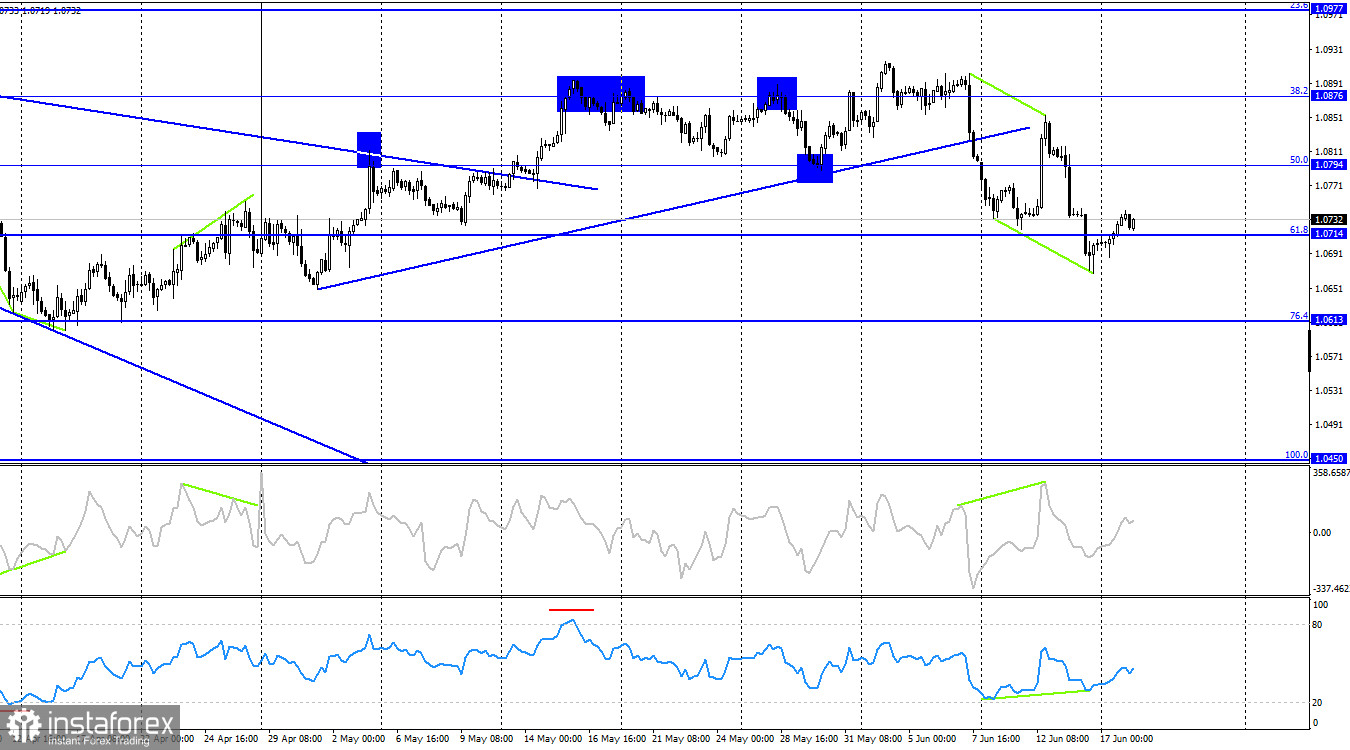Click the 1.0811 price axis value
Viewport: 1350px width, 750px height.
point(1329,151)
